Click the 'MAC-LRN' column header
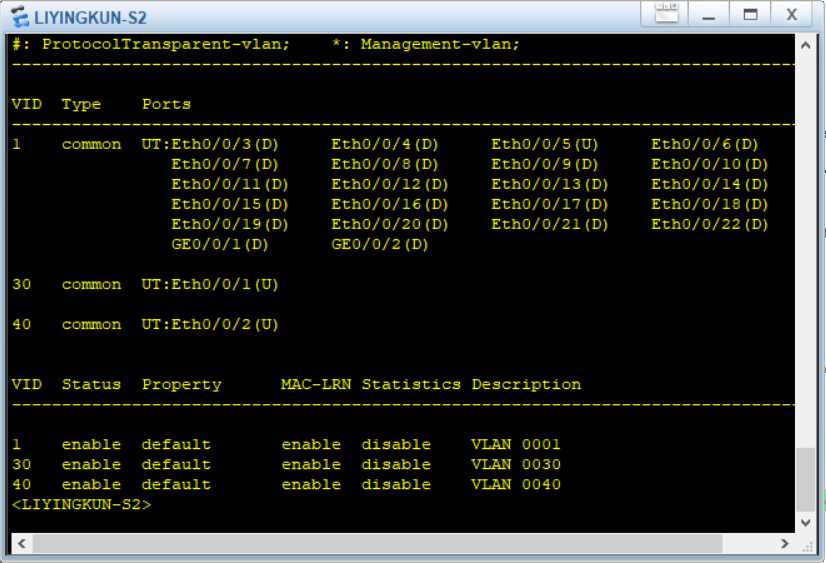The image size is (826, 563). pyautogui.click(x=316, y=384)
